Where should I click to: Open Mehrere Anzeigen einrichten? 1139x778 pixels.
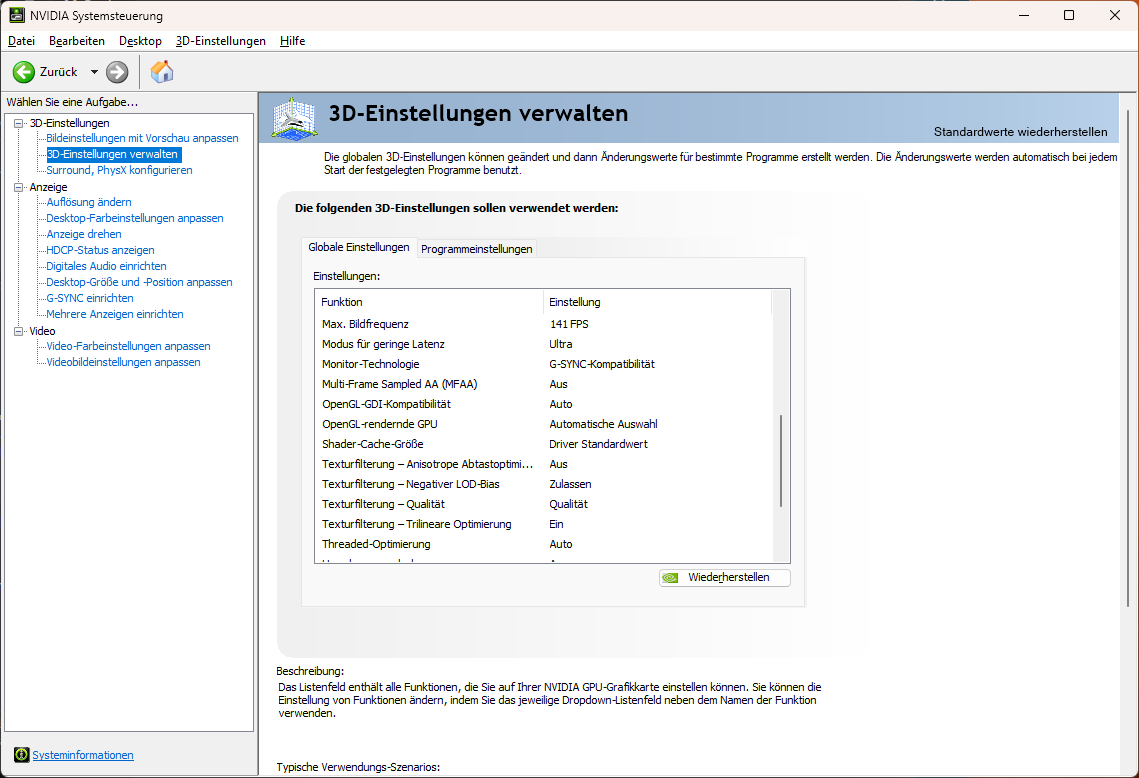coord(115,314)
